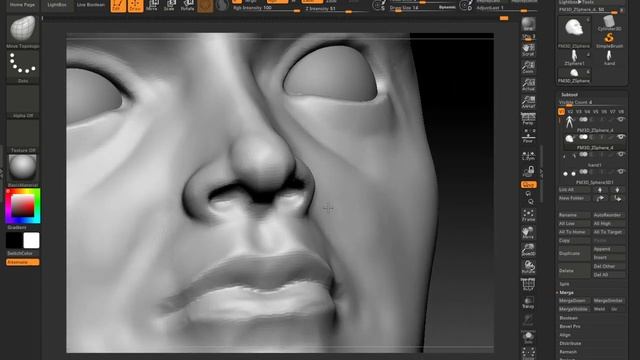This screenshot has height=360, width=640.
Task: Click the gizmo sphere icon in top bar
Action: tap(205, 6)
